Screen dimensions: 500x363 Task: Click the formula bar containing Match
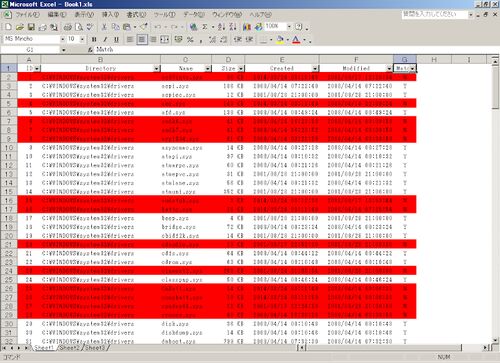point(297,50)
